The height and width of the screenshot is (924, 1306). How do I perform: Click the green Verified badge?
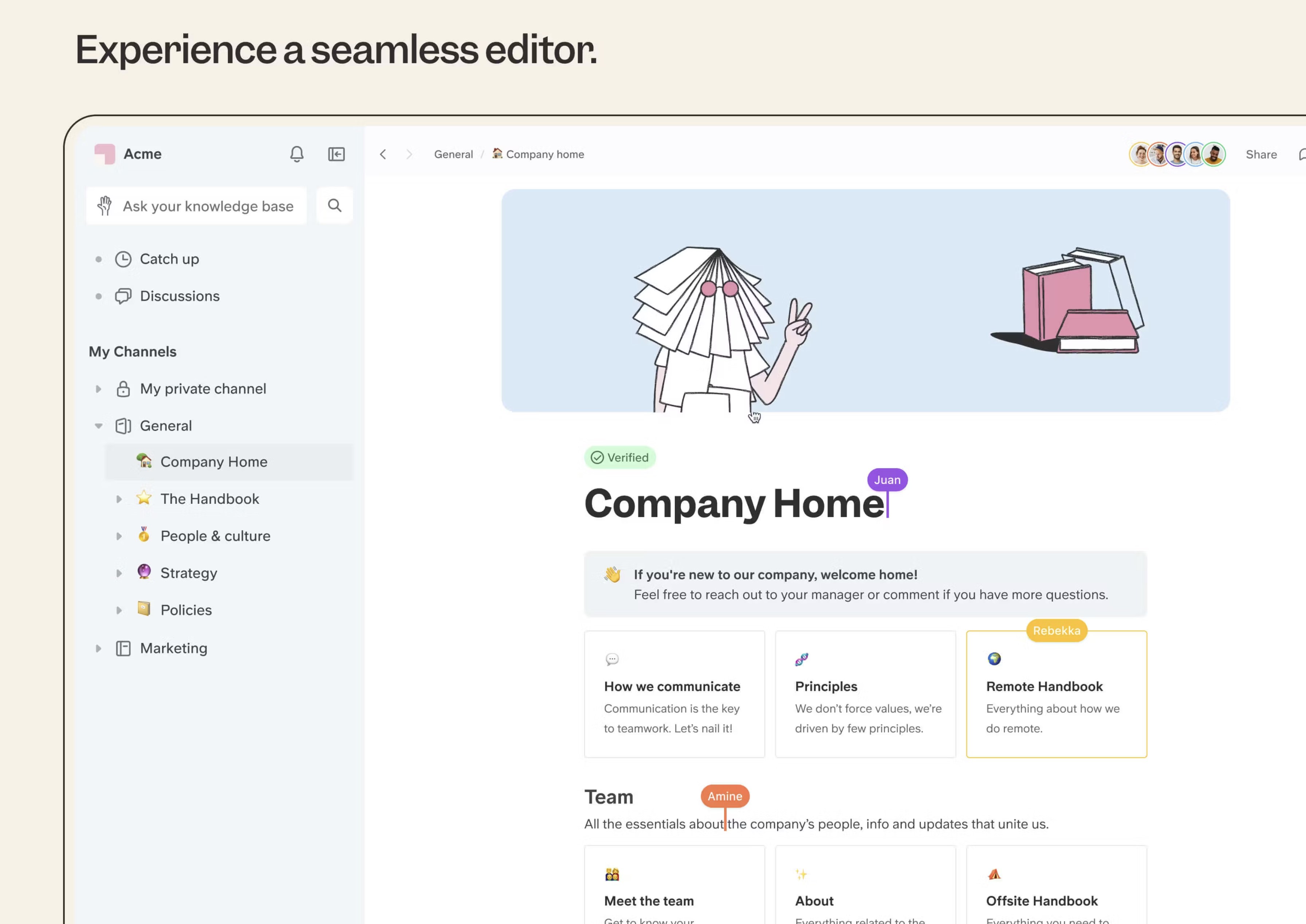pyautogui.click(x=620, y=457)
